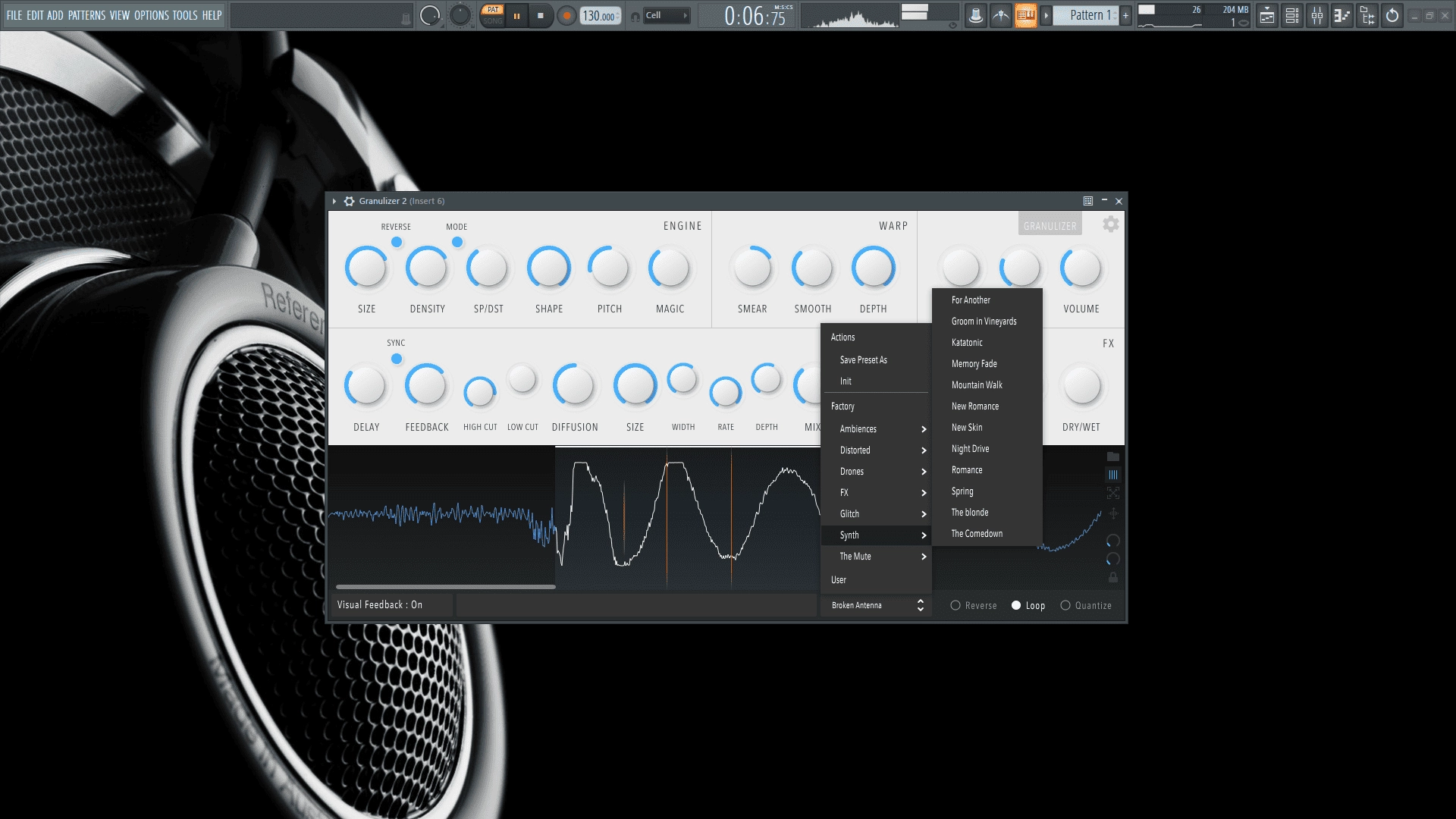Open the OPTIONS menu

click(x=152, y=15)
